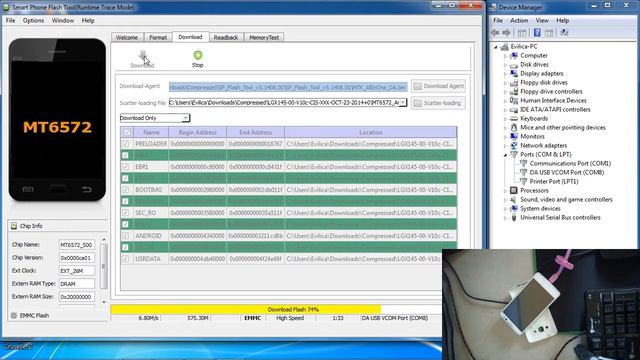Switch to the Format tab

pyautogui.click(x=158, y=38)
